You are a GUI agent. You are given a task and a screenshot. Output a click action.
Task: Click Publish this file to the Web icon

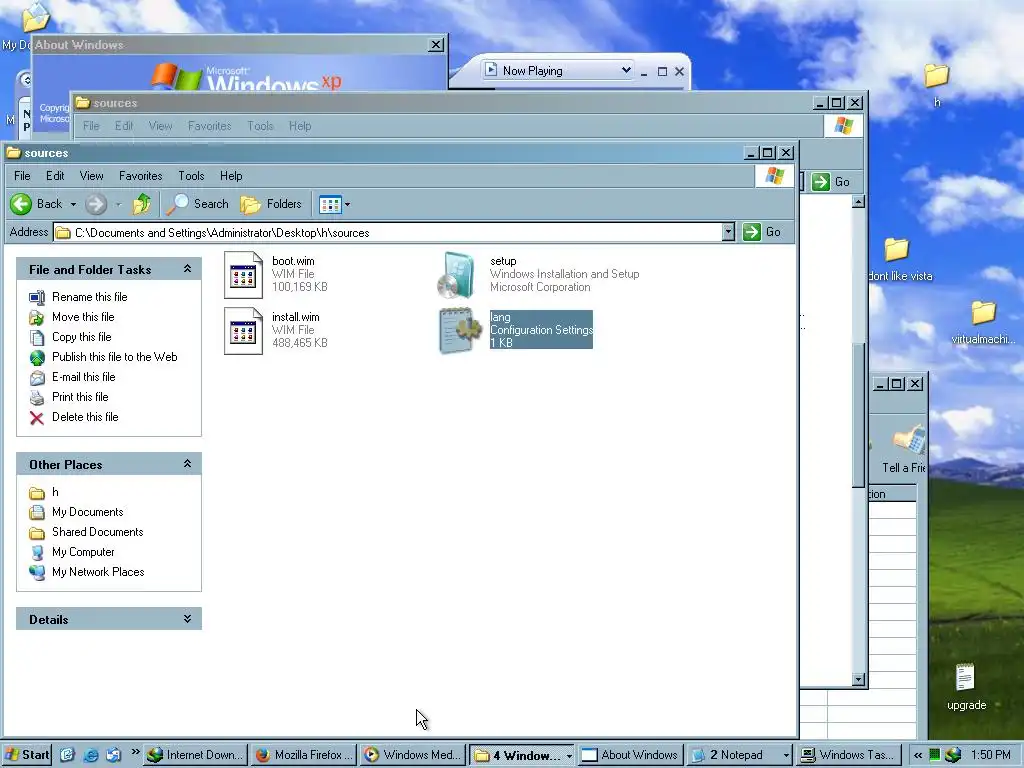(x=37, y=357)
